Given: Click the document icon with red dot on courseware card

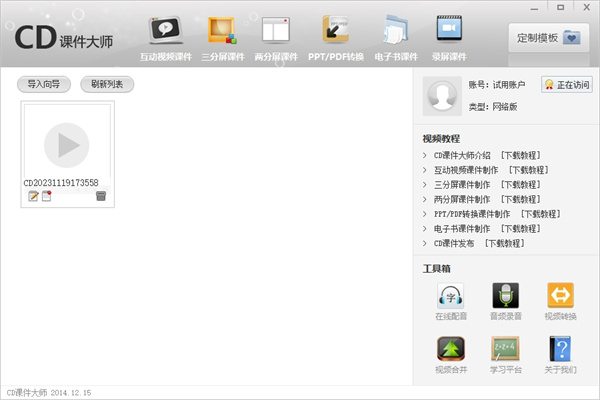Looking at the screenshot, I should [47, 196].
